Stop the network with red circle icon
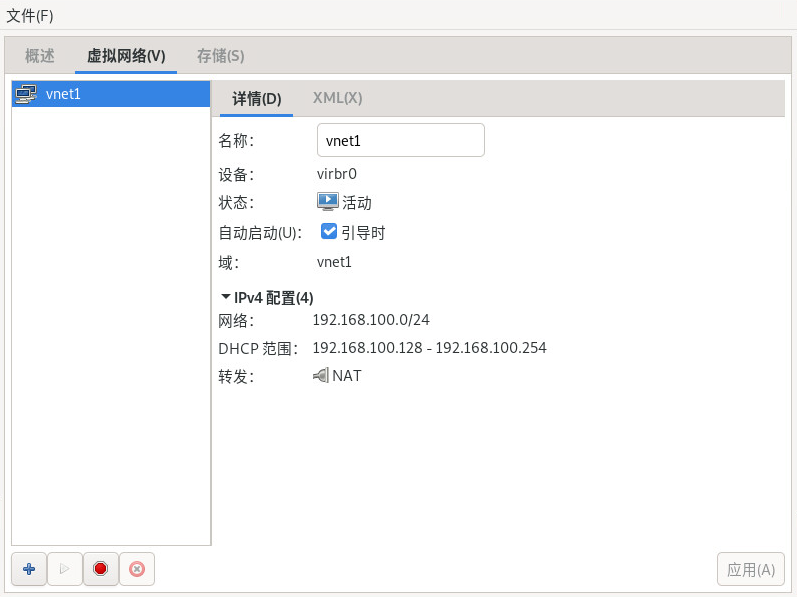 click(x=100, y=569)
